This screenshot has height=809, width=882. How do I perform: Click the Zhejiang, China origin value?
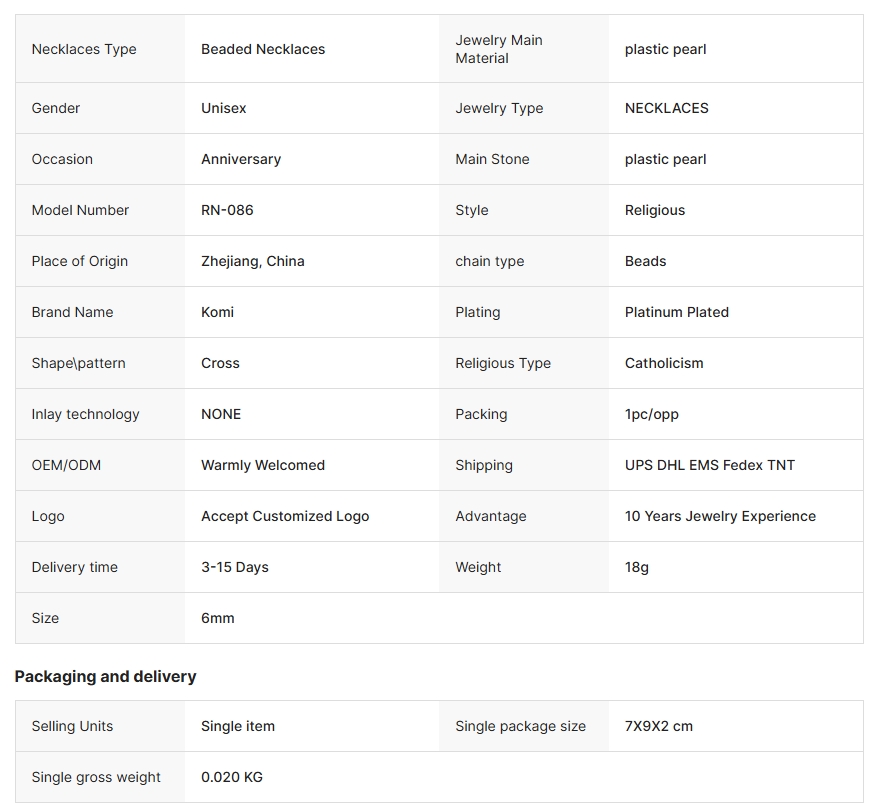(x=253, y=261)
